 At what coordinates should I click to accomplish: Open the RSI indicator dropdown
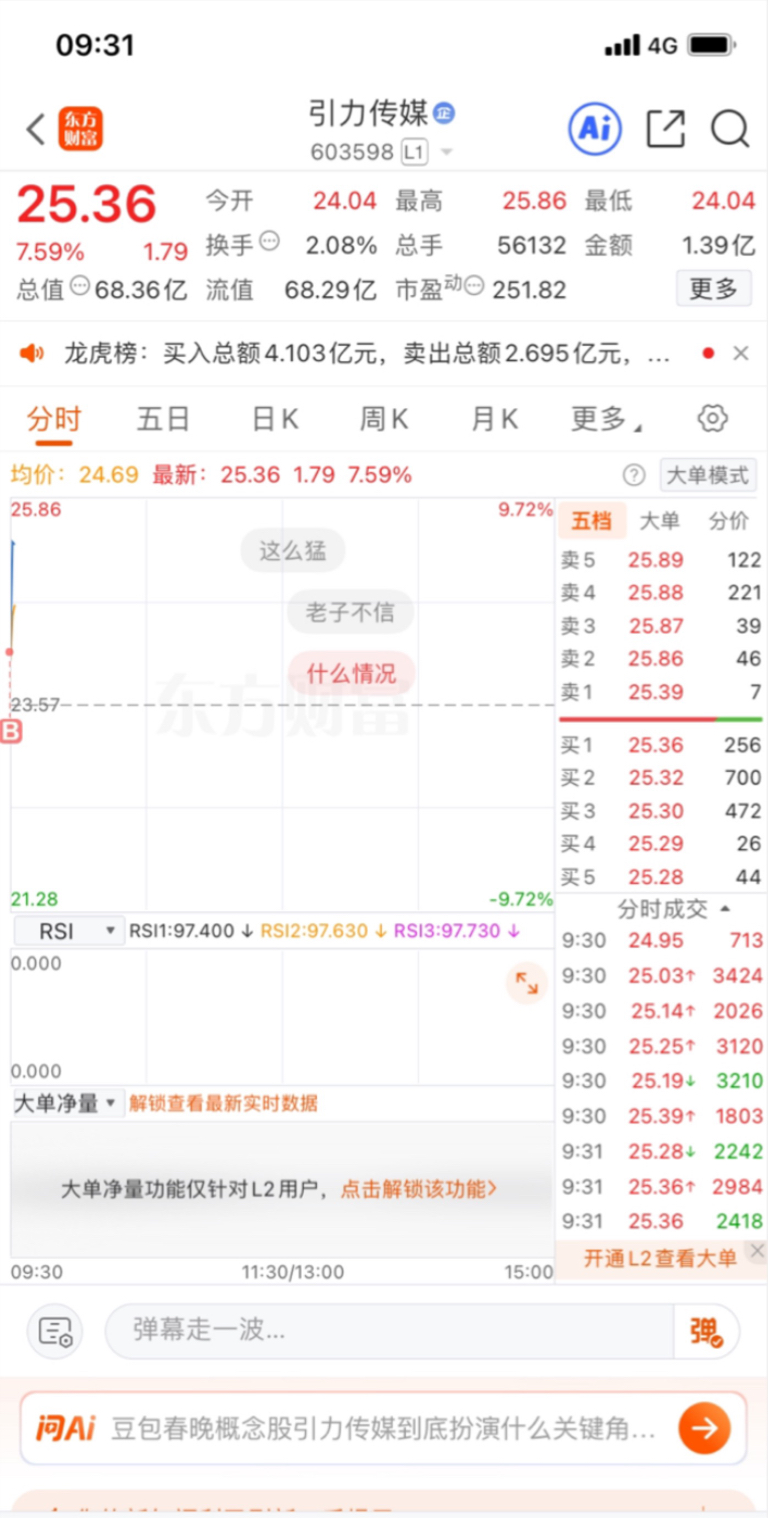69,931
